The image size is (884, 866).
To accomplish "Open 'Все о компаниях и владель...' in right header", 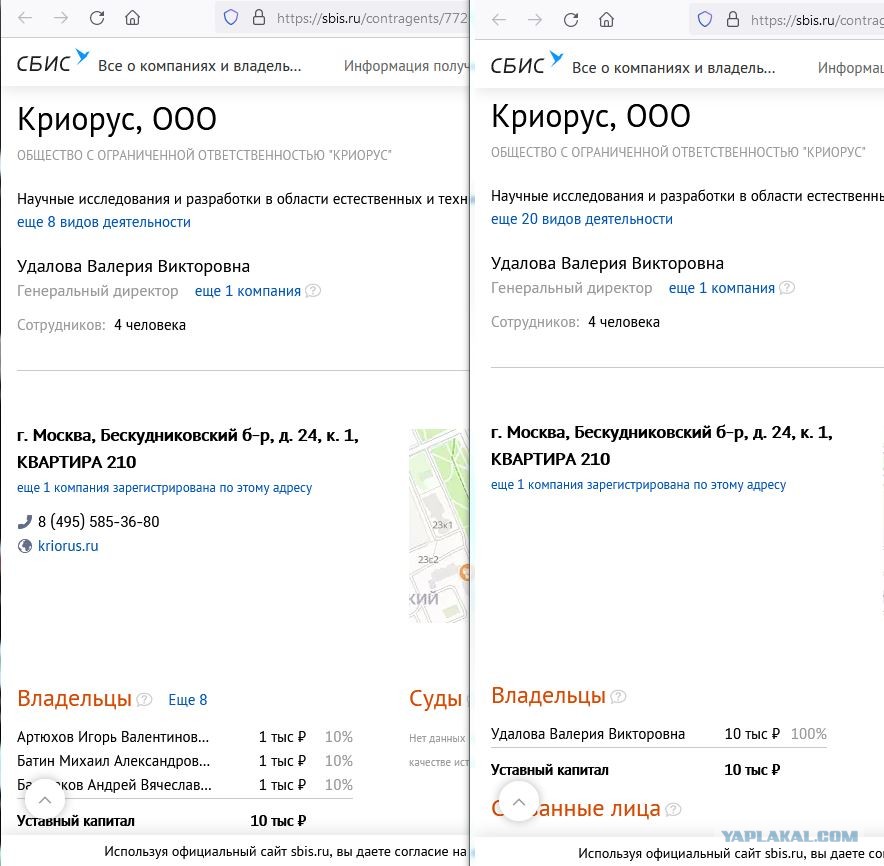I will pos(674,68).
